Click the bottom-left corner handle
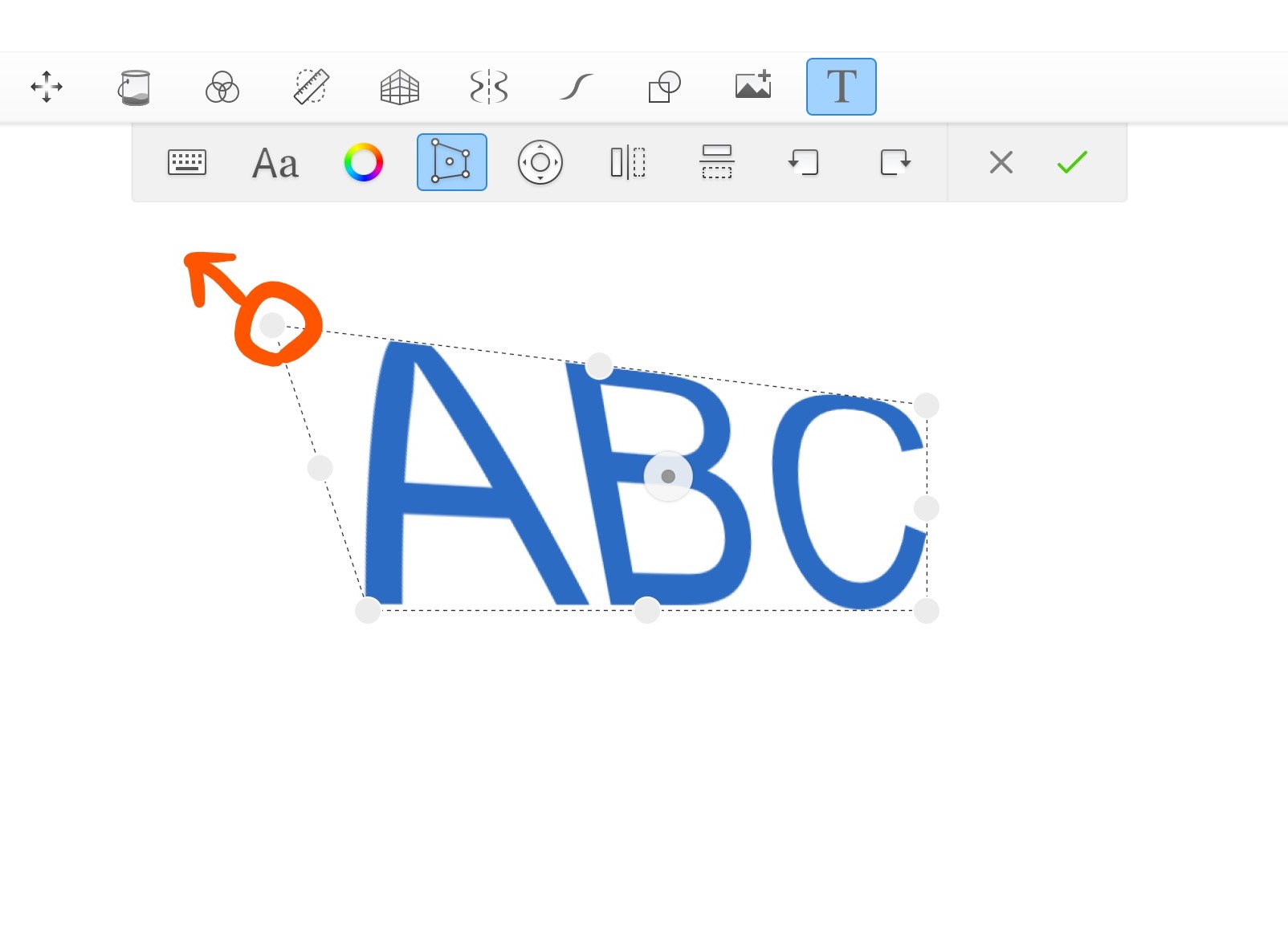Viewport: 1288px width, 932px height. tap(368, 611)
